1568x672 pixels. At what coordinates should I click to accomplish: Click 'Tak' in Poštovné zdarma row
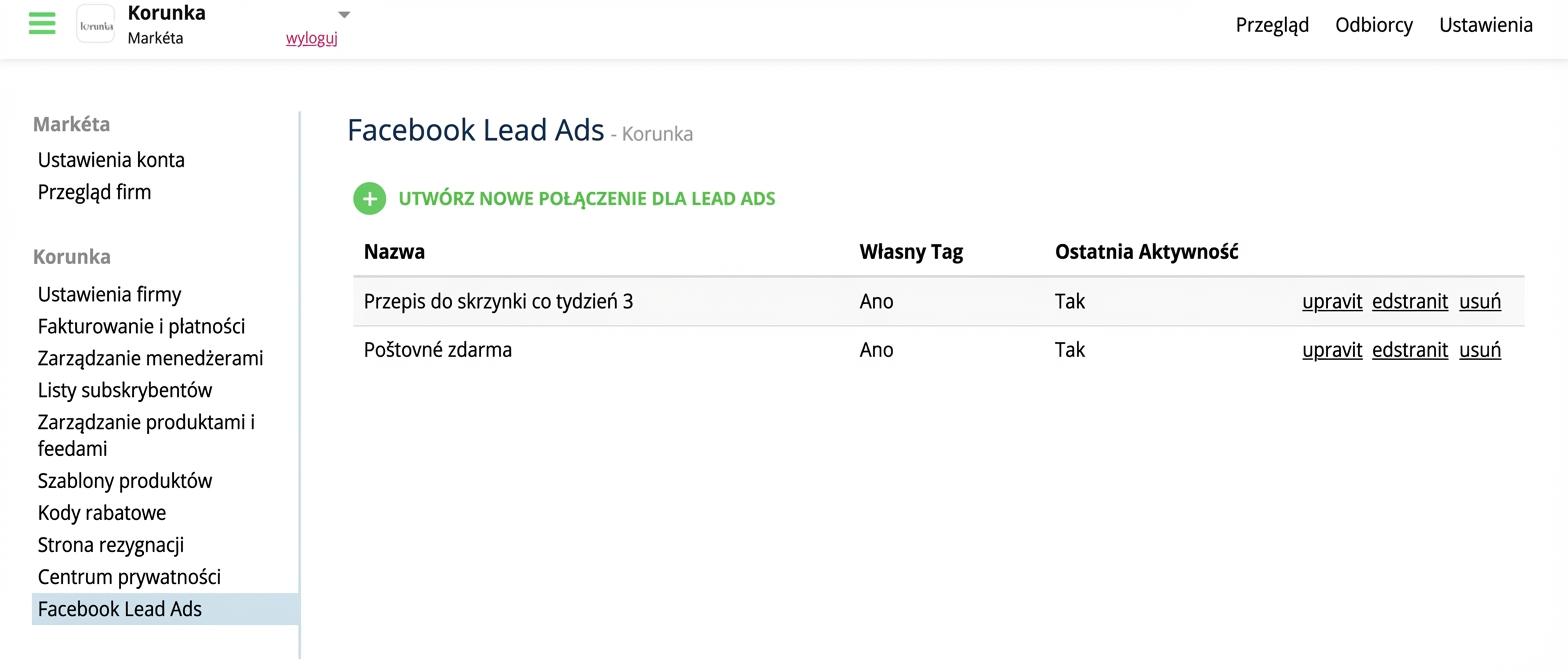click(x=1069, y=350)
